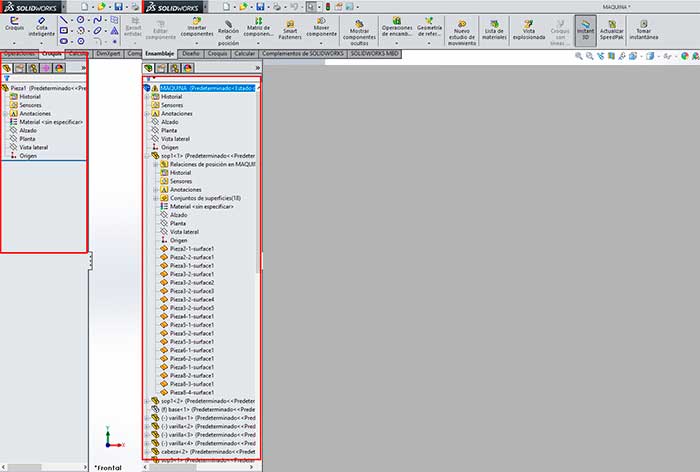
Task: Click the traffic-light Rebuild icon
Action: (x=328, y=7)
